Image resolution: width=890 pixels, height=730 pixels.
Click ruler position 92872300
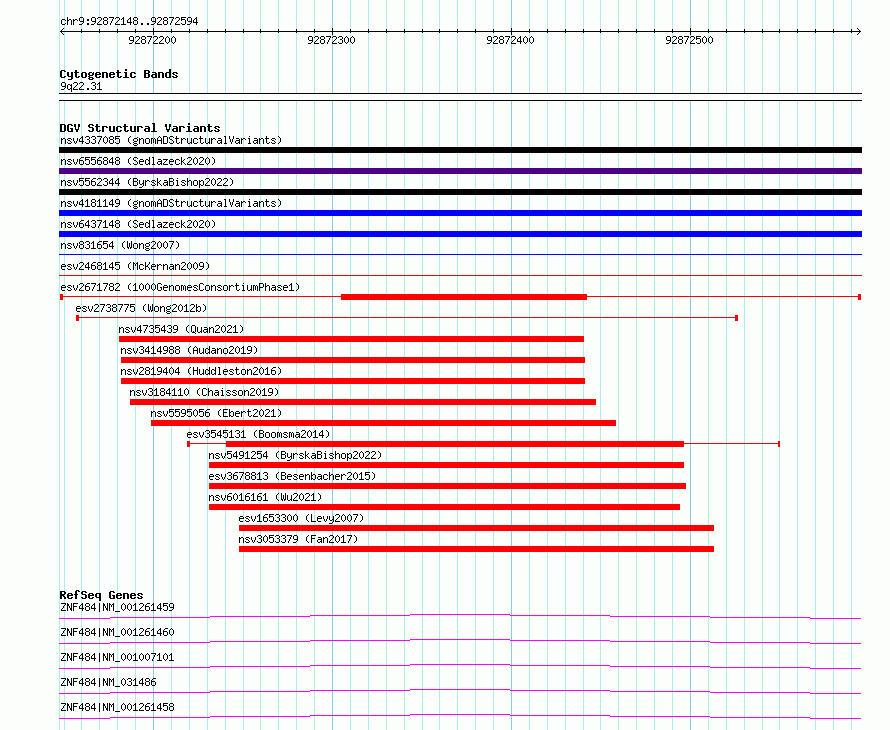click(x=331, y=40)
